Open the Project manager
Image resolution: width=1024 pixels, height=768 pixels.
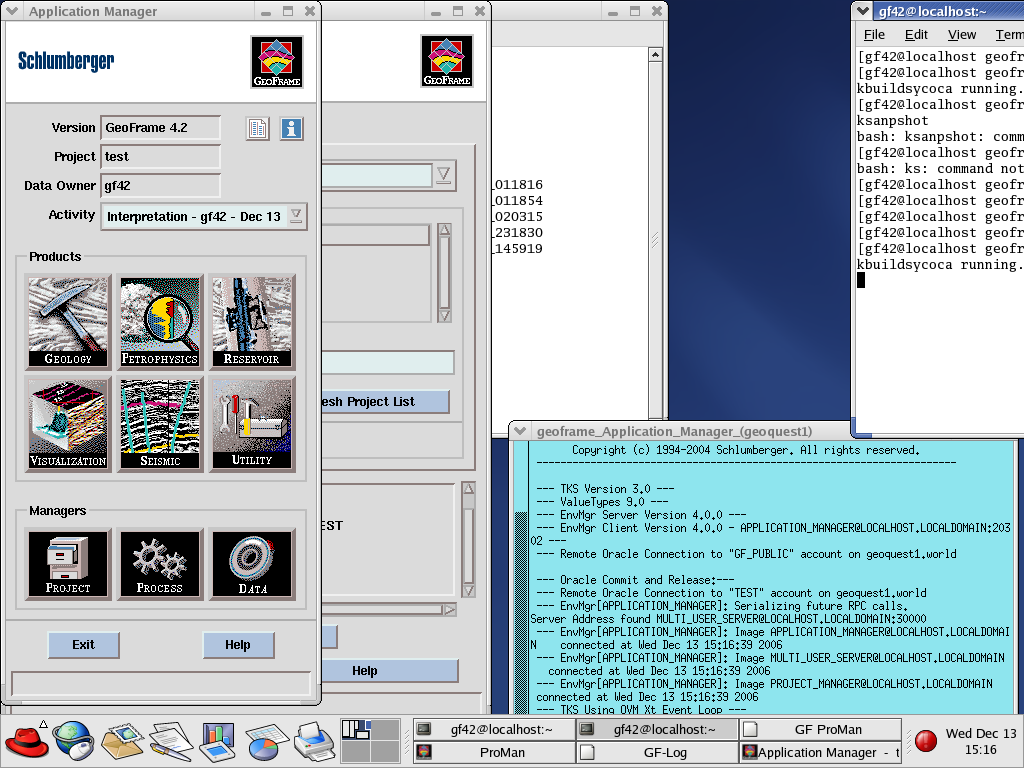[68, 564]
